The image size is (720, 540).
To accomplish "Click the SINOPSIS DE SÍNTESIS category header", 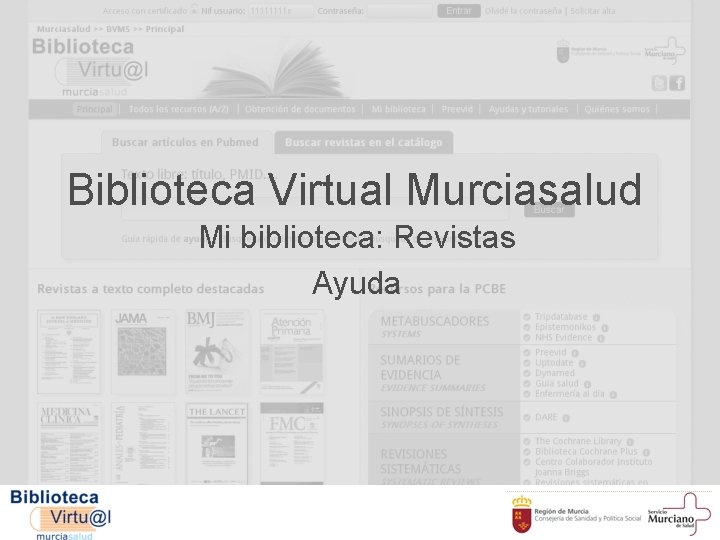I will [444, 417].
